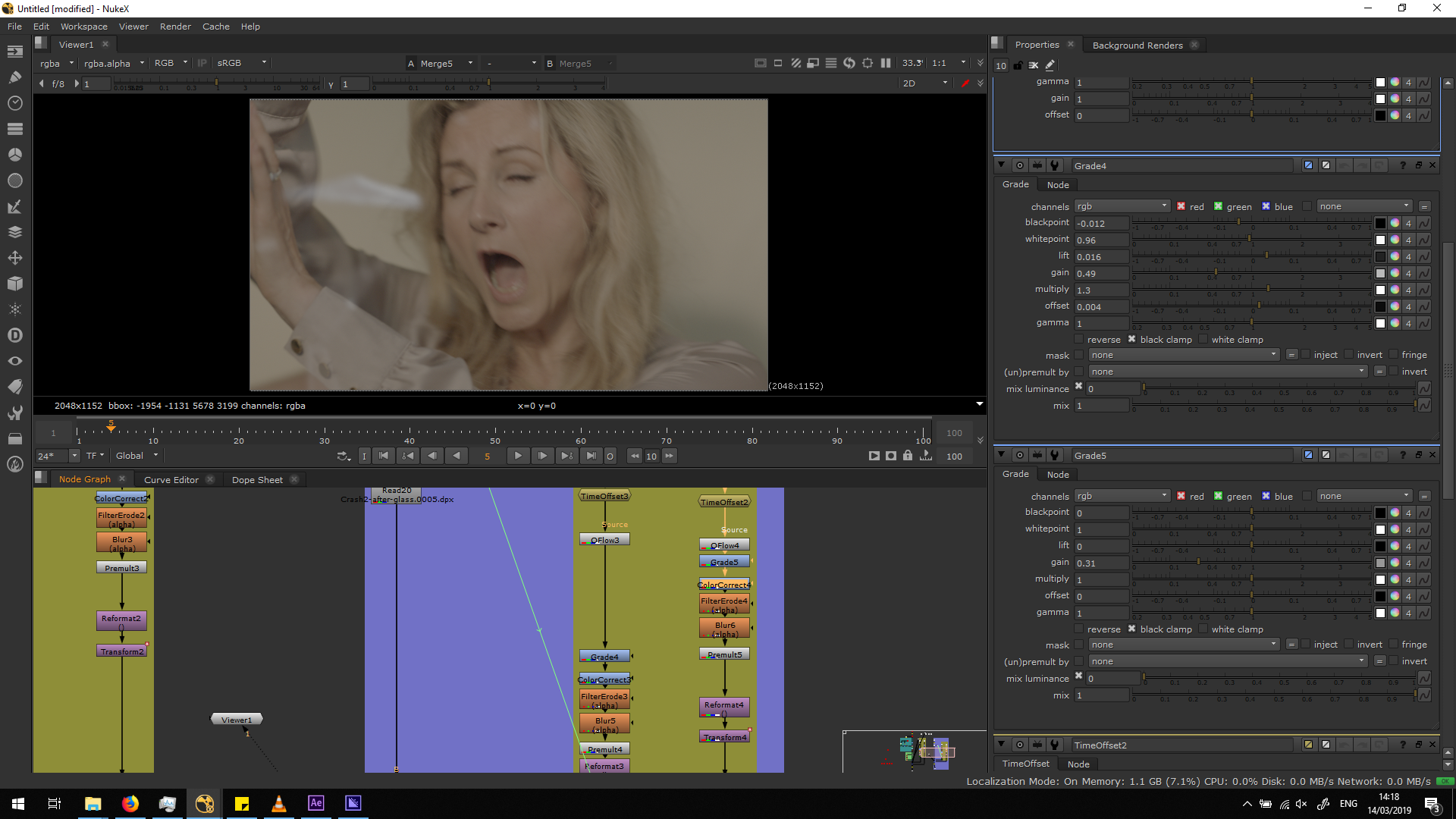
Task: Play the sequence forward
Action: pos(518,456)
